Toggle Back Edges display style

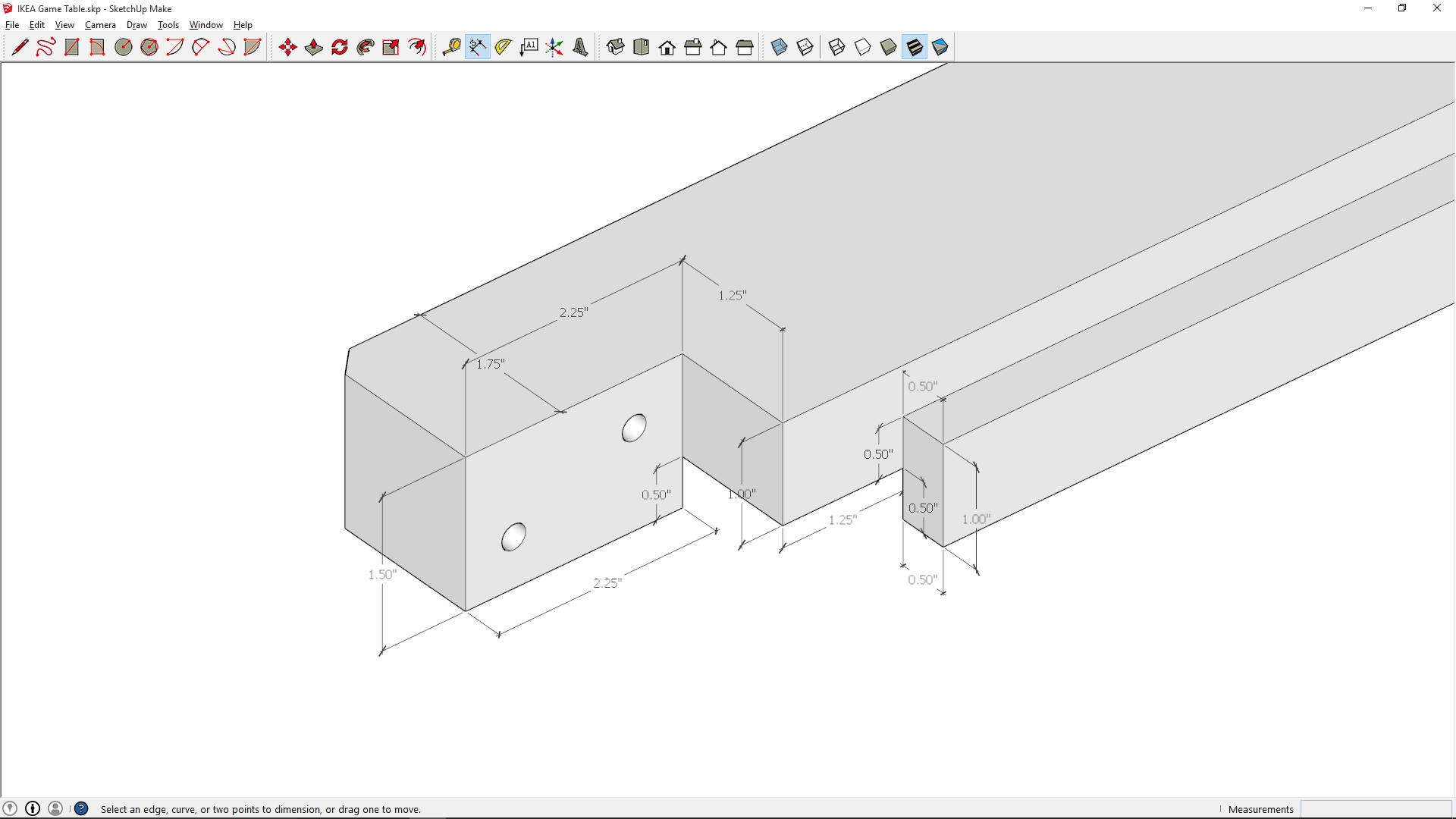click(805, 47)
